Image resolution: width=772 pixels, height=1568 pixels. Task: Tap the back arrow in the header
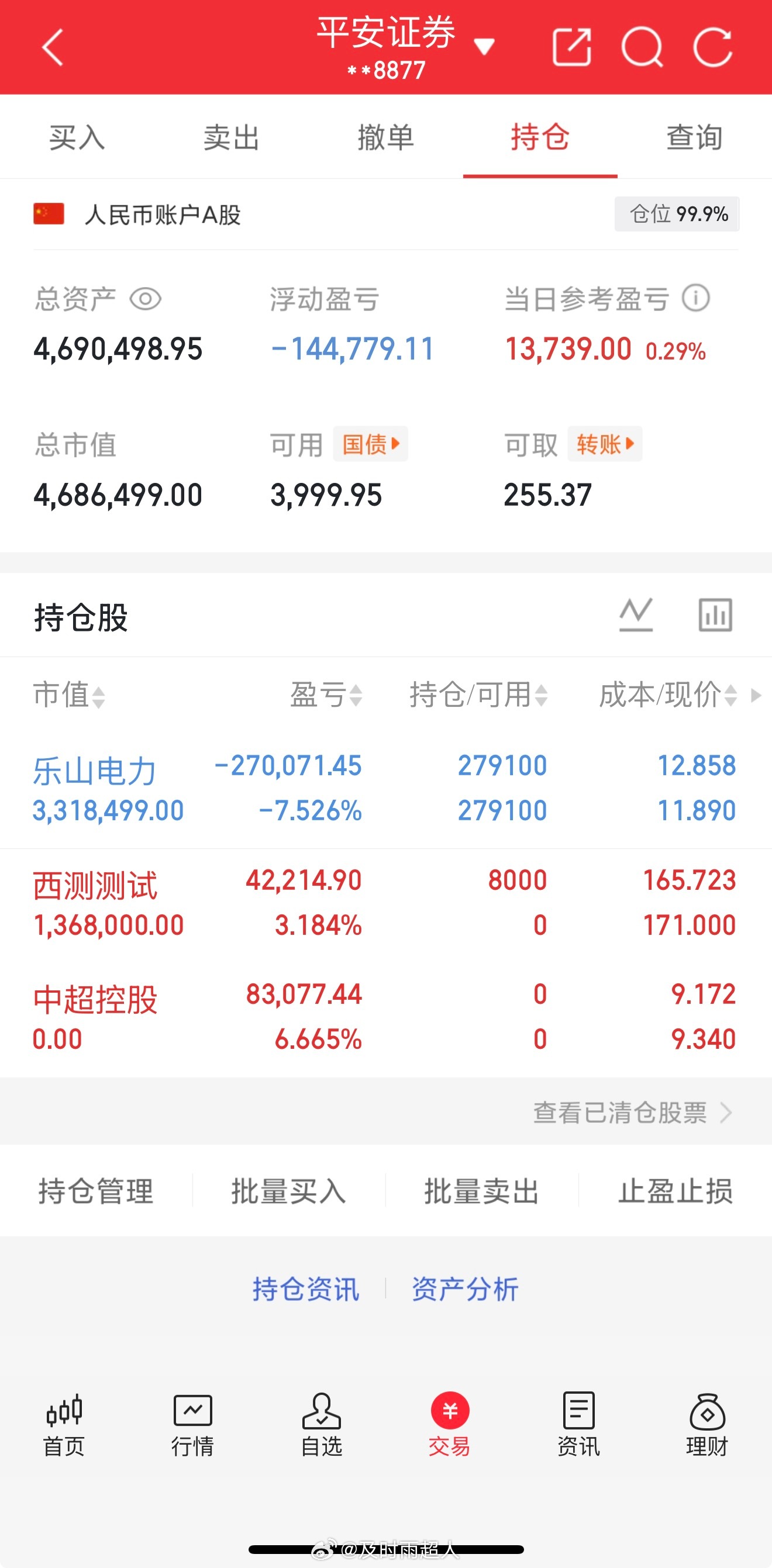click(53, 47)
